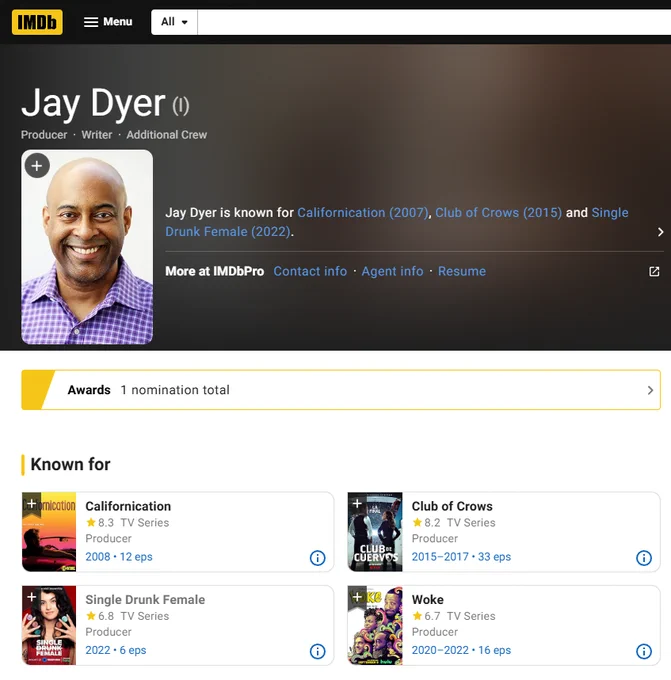Click the Jay Dyer name heading
This screenshot has width=671, height=680.
coord(93,103)
